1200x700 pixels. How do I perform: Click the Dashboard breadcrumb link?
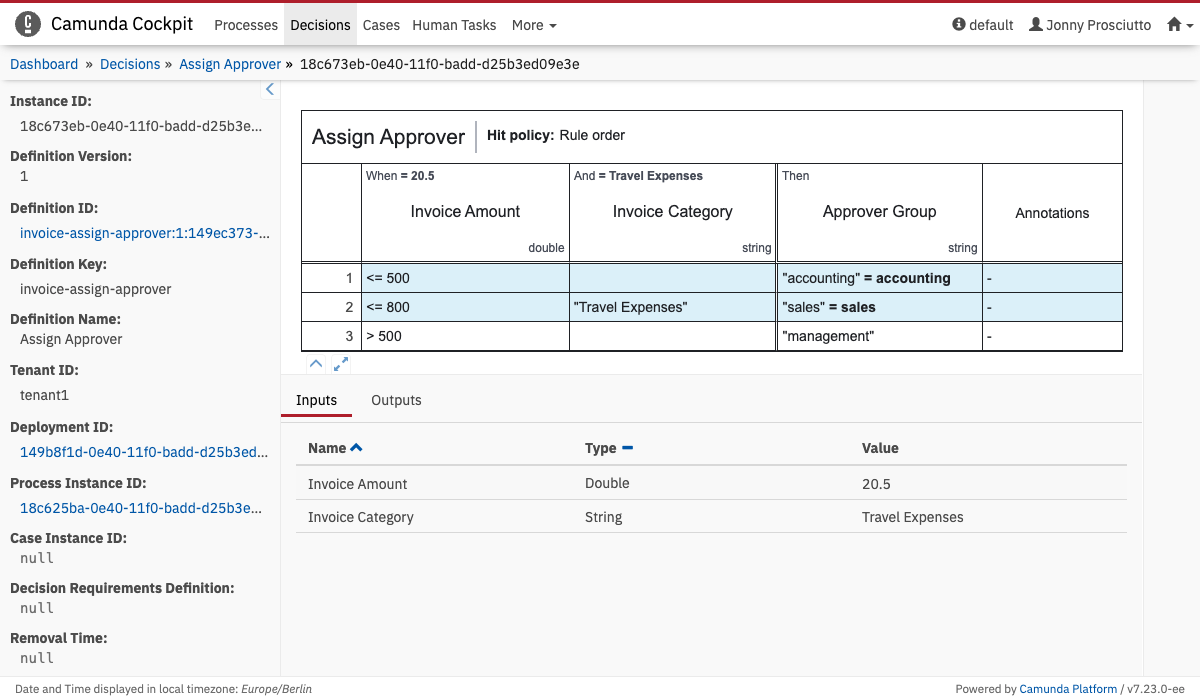(x=44, y=64)
